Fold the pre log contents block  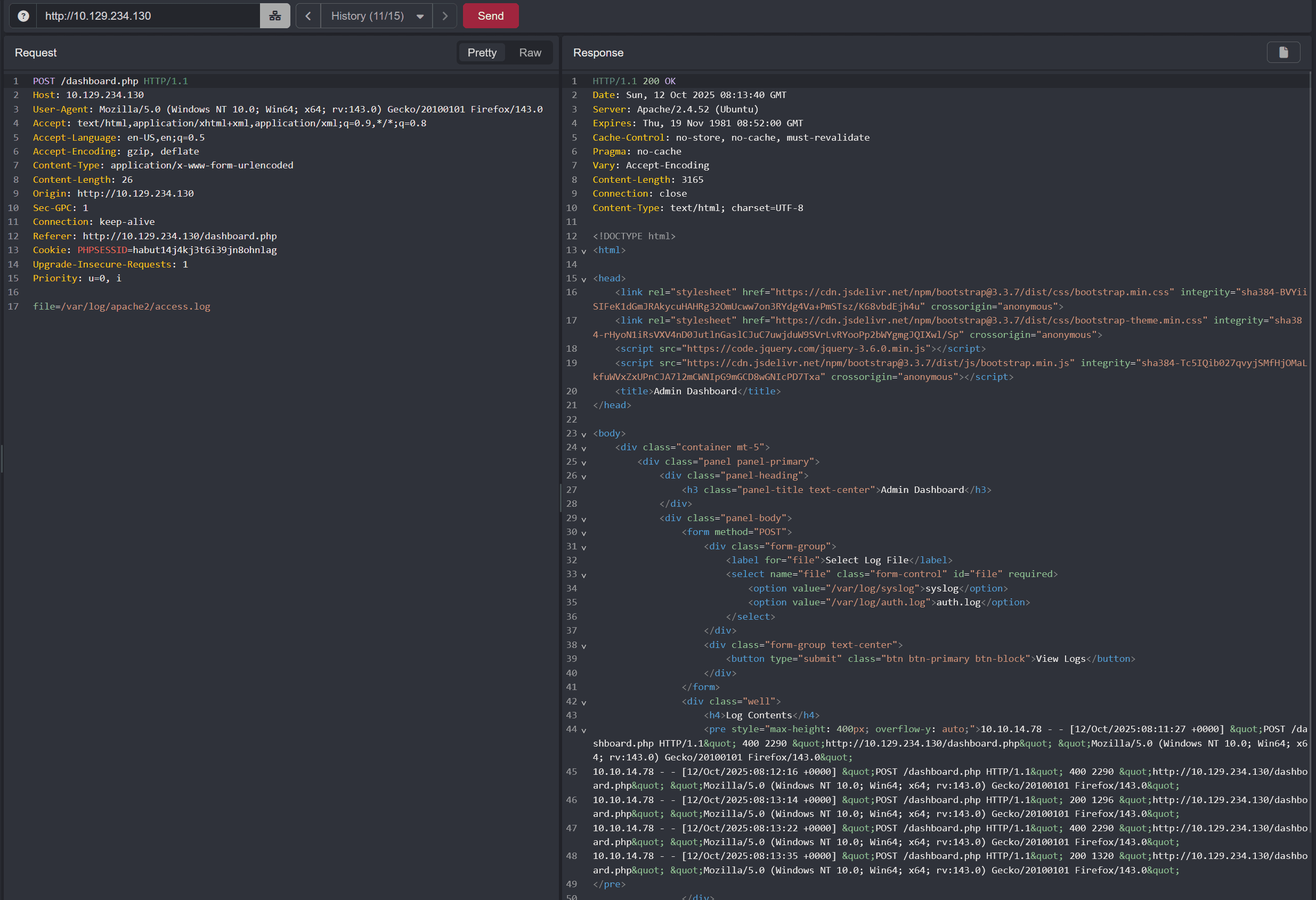pos(584,730)
